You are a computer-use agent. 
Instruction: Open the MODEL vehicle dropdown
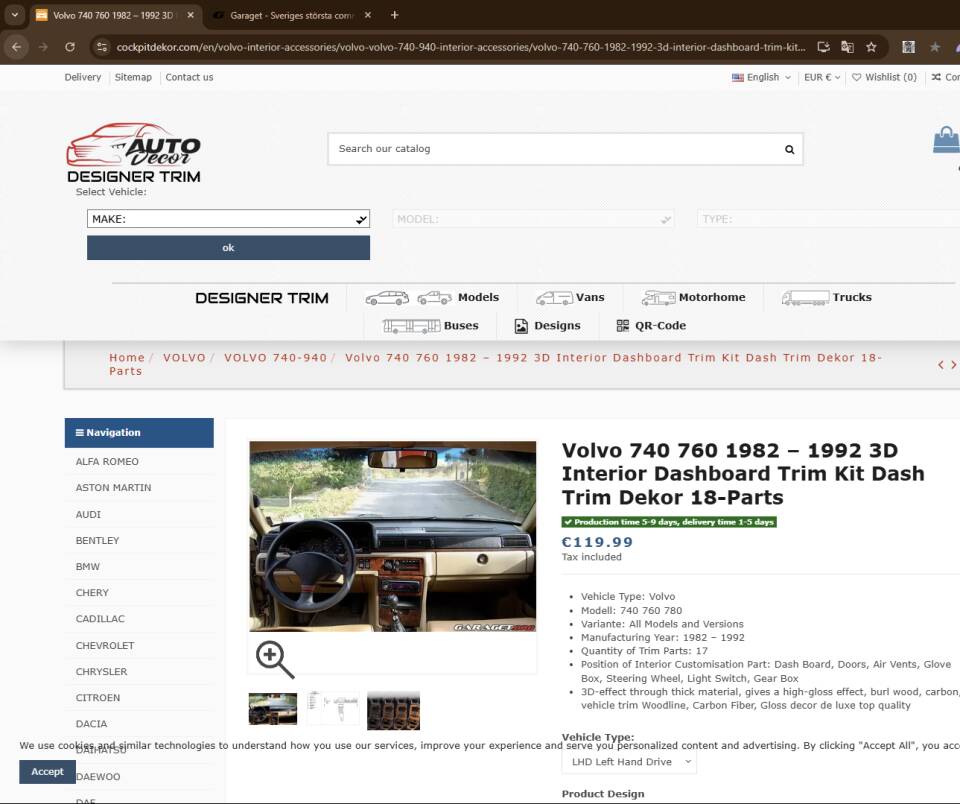point(533,219)
